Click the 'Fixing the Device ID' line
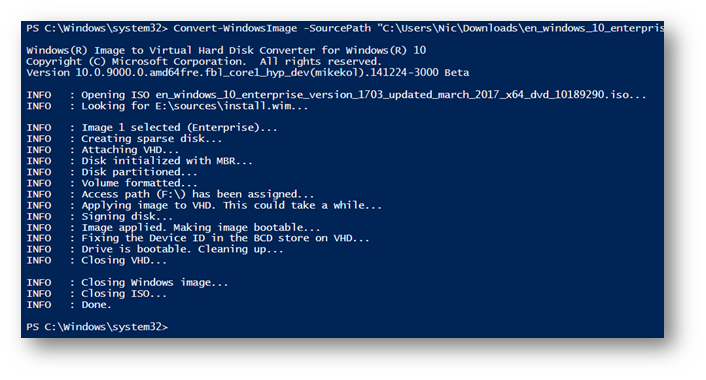The height and width of the screenshot is (380, 706). [x=198, y=238]
